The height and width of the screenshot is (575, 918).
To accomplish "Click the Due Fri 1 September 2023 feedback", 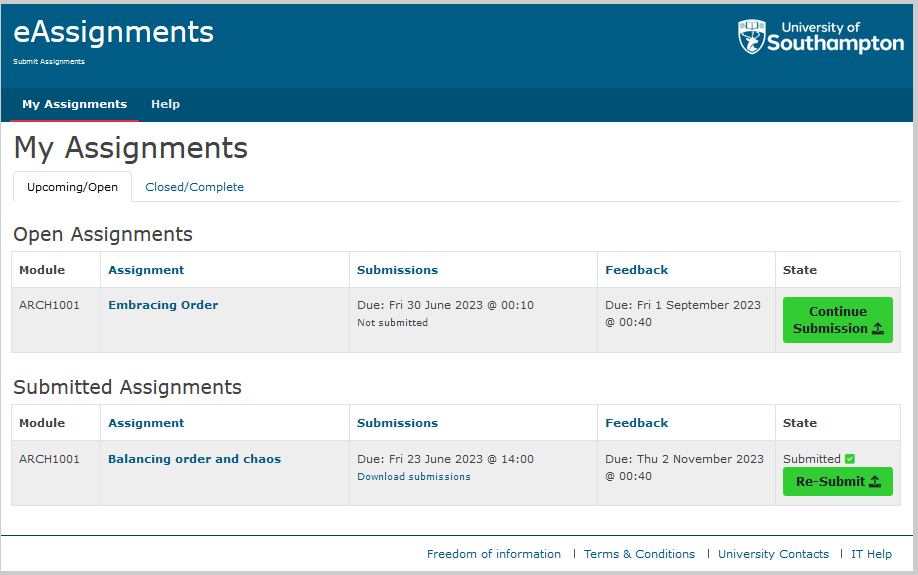I will (x=683, y=313).
